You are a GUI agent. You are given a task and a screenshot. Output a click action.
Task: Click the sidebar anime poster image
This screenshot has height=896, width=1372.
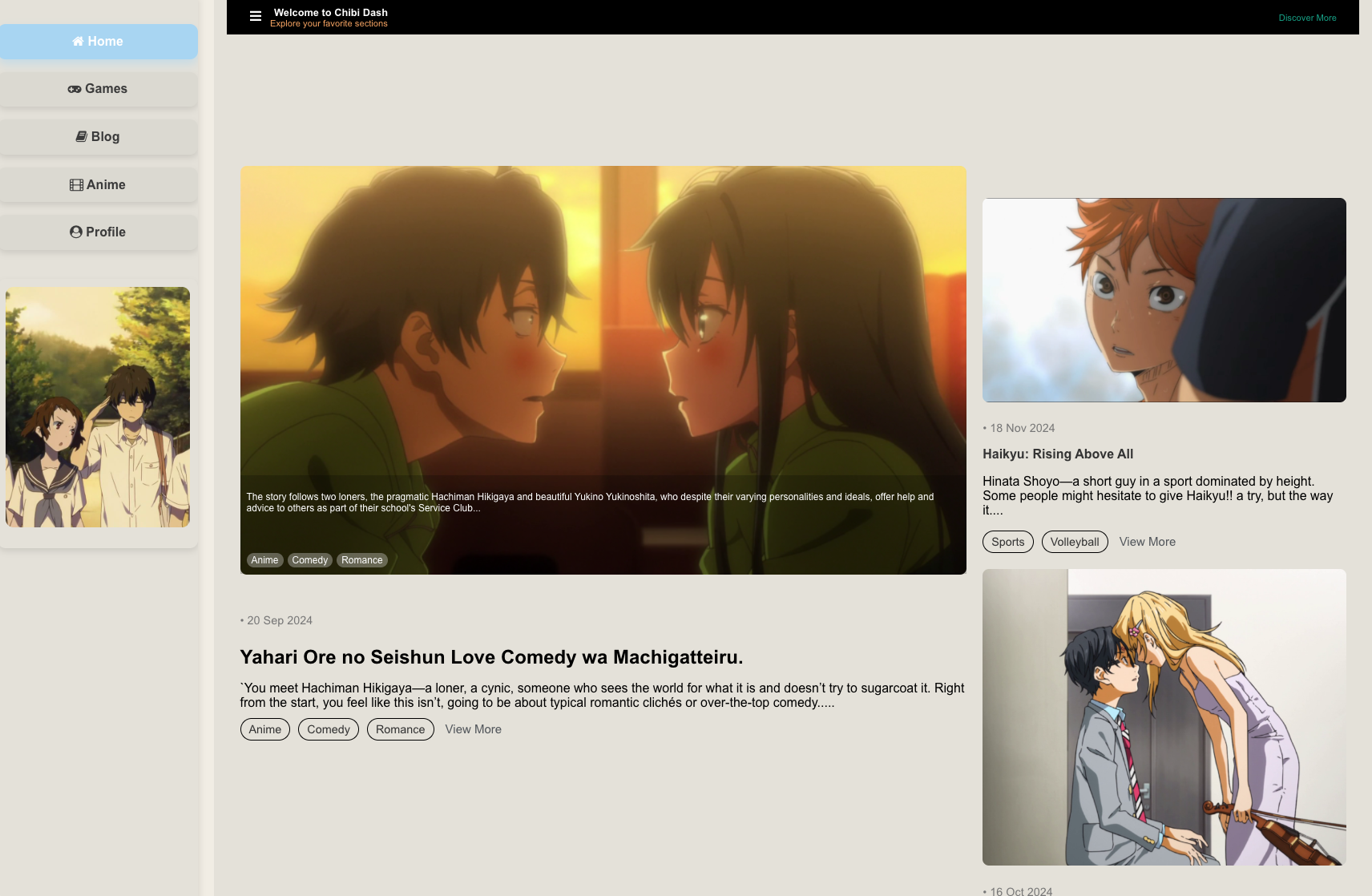pyautogui.click(x=98, y=406)
